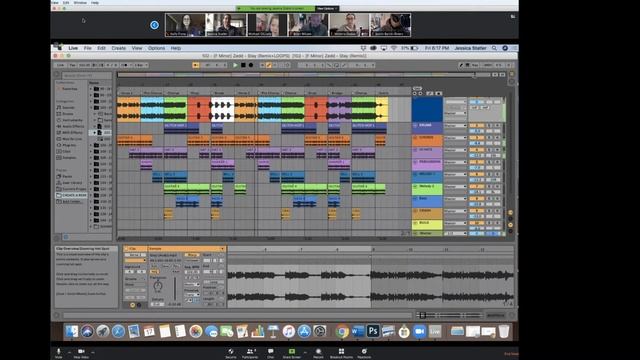Click the clip gain slider

(175, 289)
